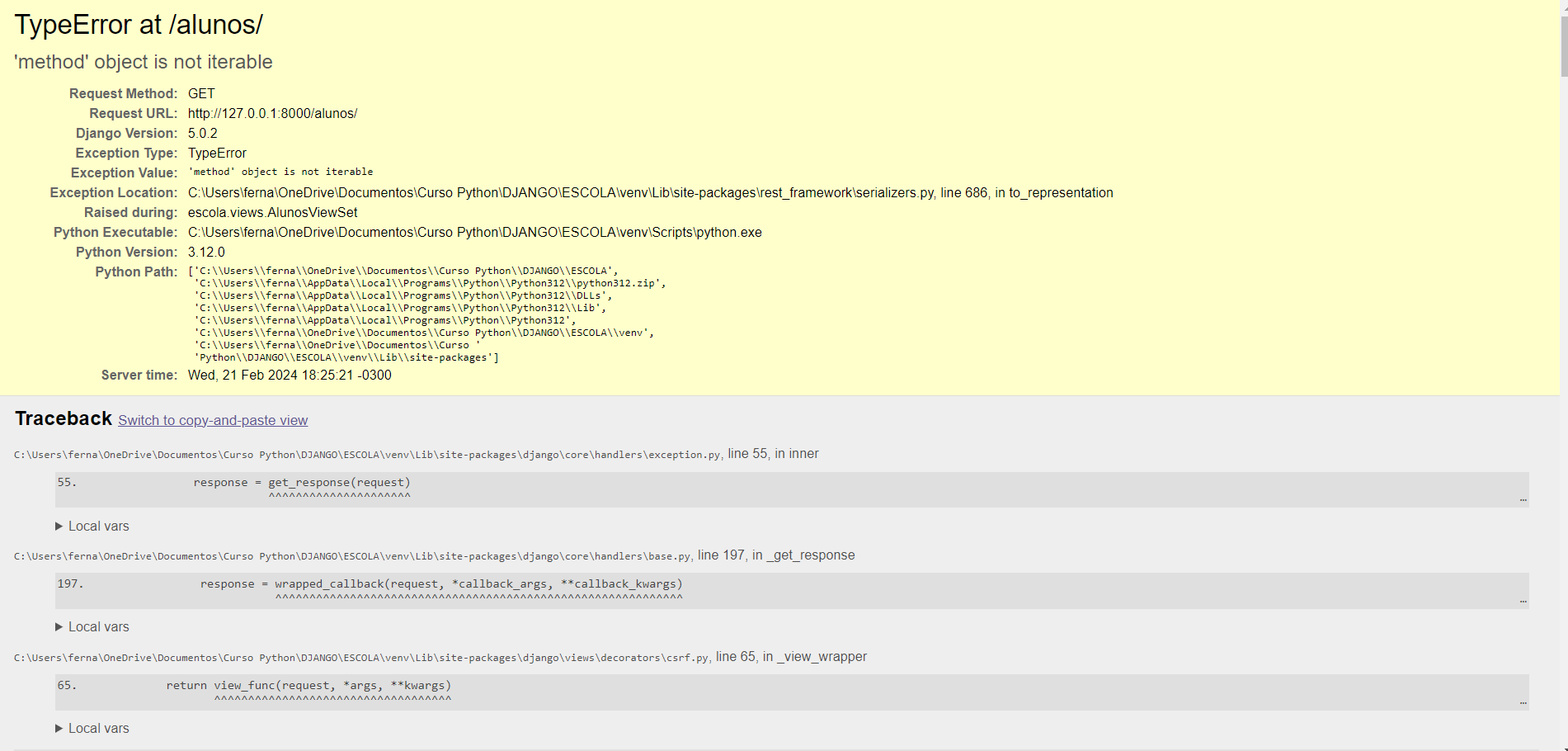Click the page vertical scrollbar thumb
1568x751 pixels.
tap(1564, 45)
